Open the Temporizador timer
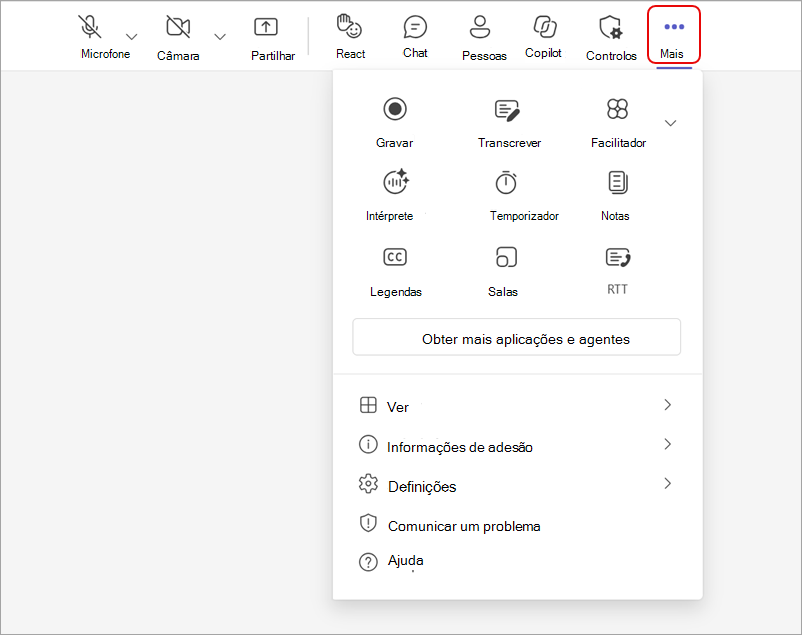 (524, 195)
